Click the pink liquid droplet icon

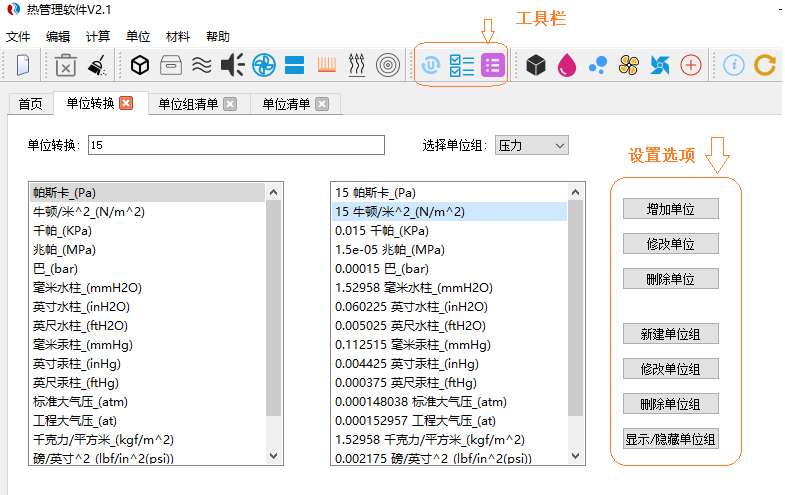coord(567,65)
